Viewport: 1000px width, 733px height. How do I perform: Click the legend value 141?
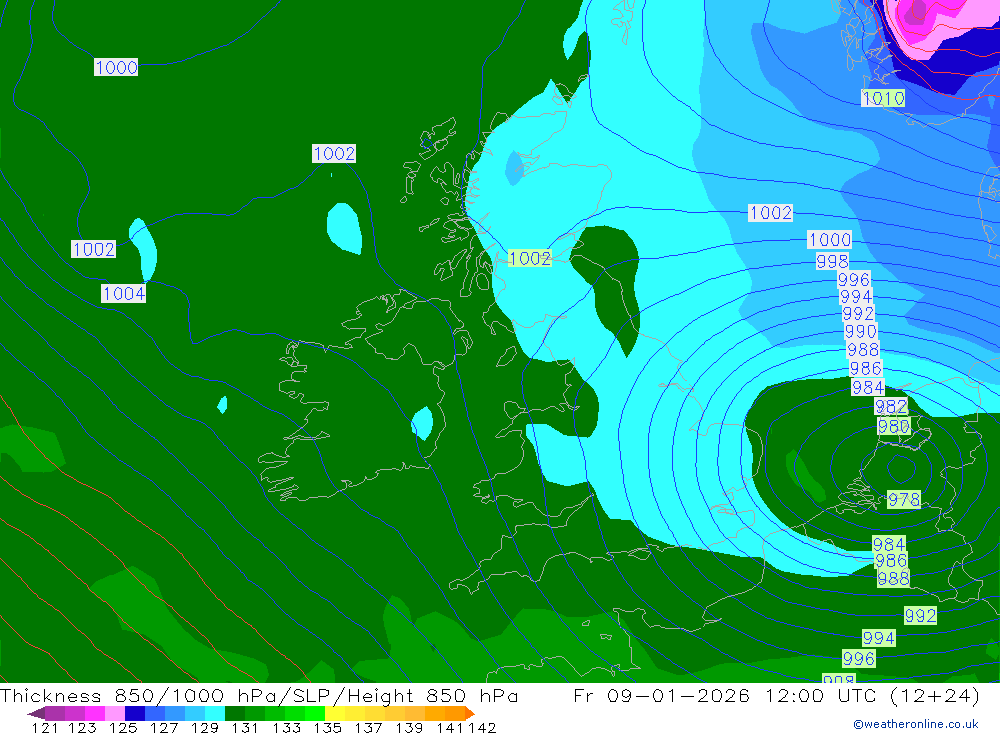[x=450, y=727]
